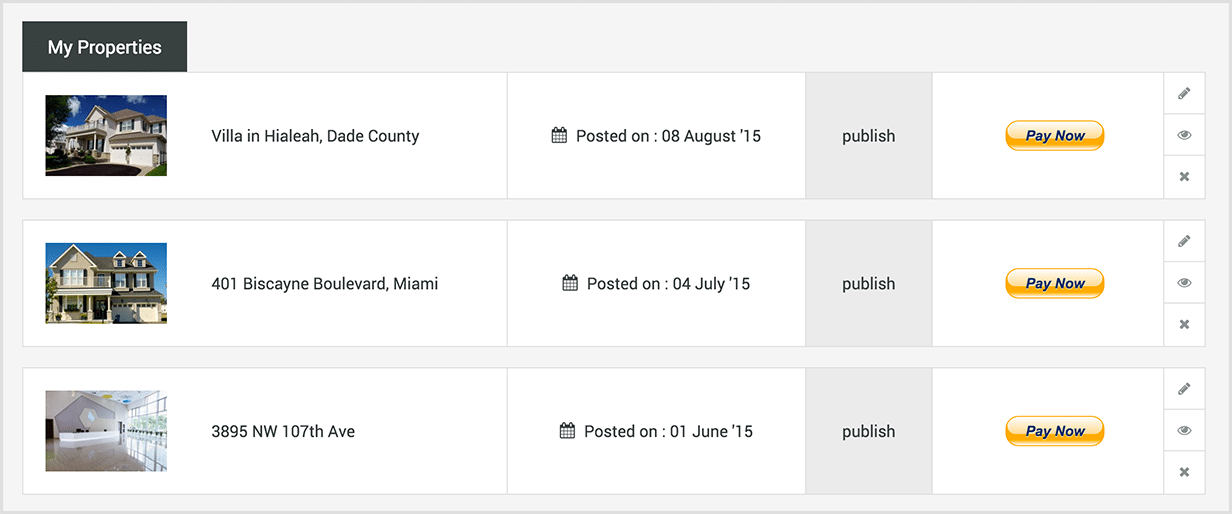
Task: Pay now for 3895 NW 107th Ave
Action: tap(1054, 431)
